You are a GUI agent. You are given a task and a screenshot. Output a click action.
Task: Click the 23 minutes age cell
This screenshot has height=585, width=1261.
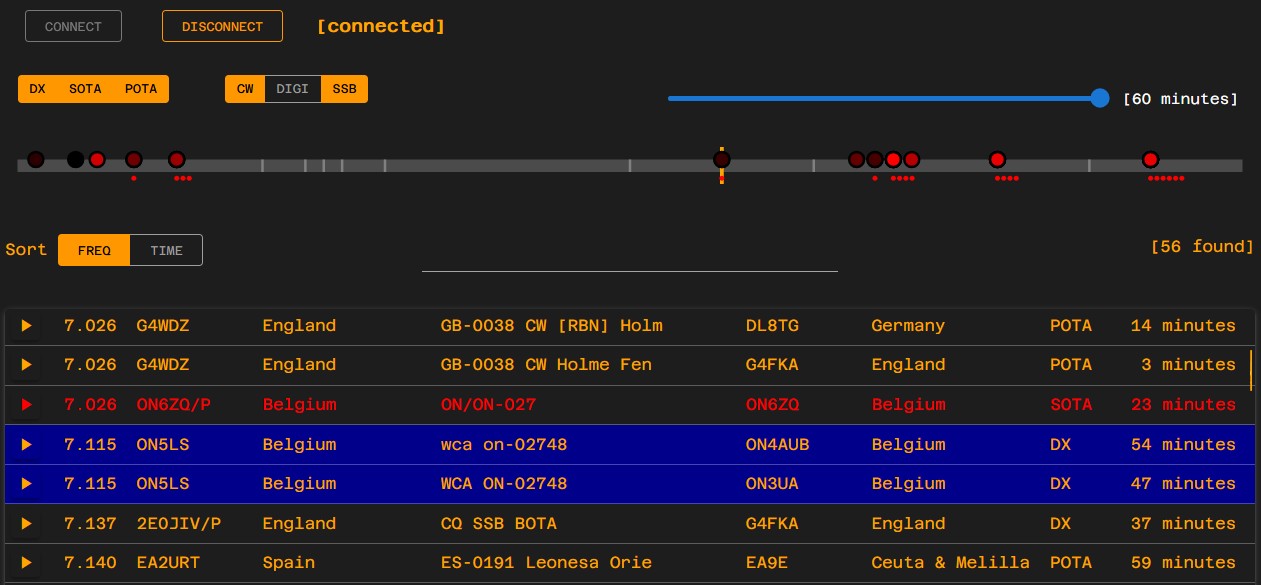[x=1183, y=405]
